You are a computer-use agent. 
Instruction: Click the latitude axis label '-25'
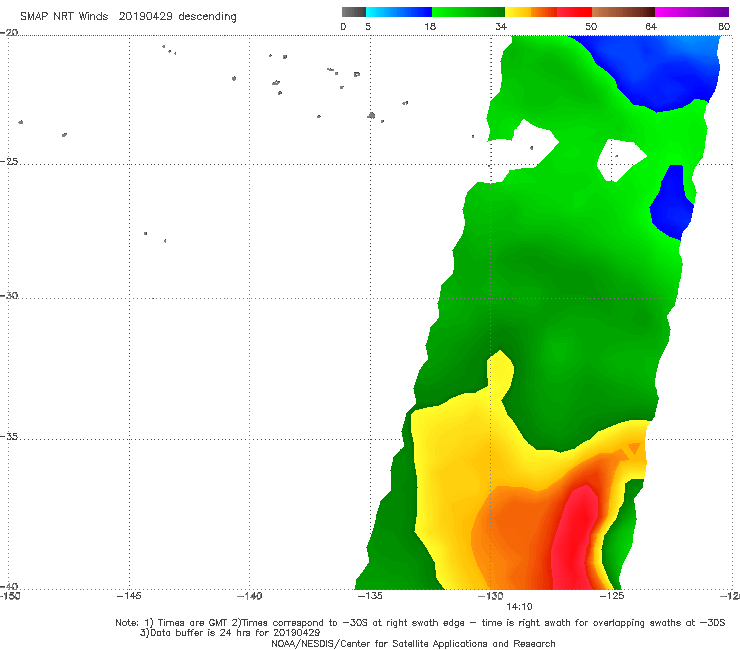click(x=9, y=161)
